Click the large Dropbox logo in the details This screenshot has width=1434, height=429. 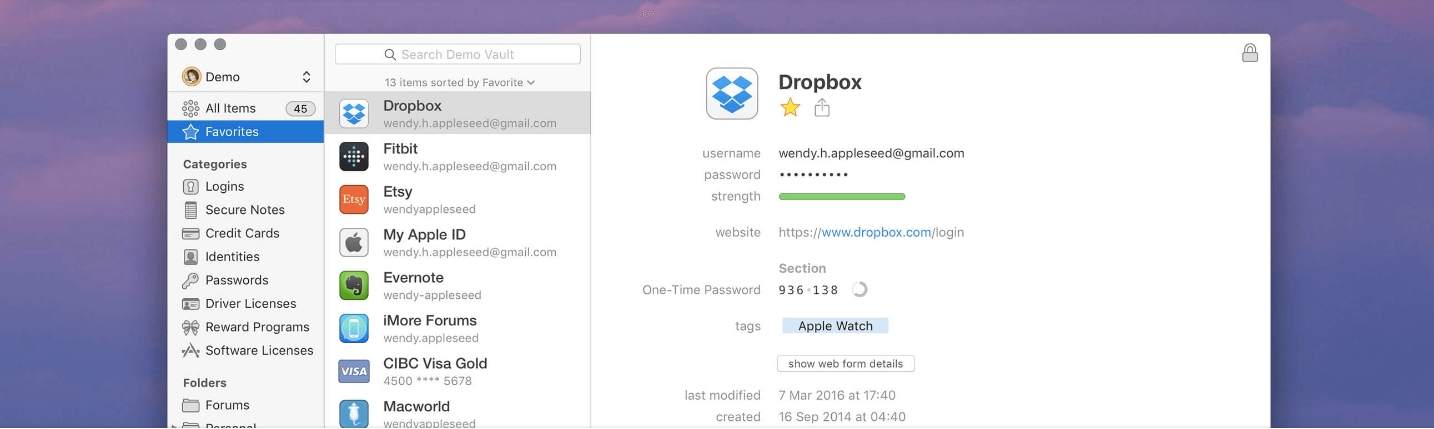coord(732,94)
